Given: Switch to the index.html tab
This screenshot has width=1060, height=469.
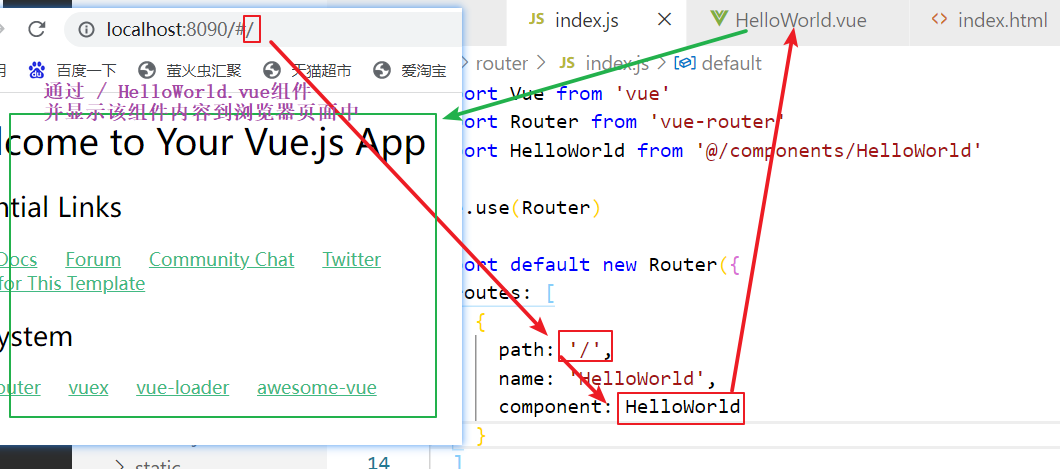Looking at the screenshot, I should click(990, 20).
